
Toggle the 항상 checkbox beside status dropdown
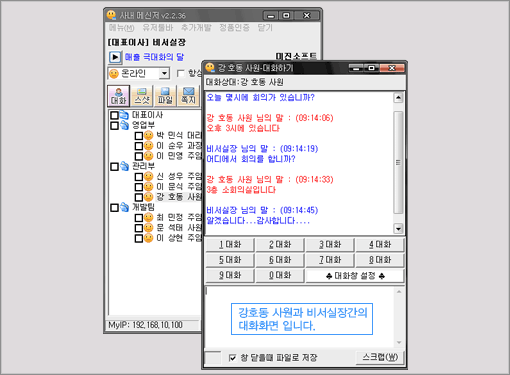180,73
